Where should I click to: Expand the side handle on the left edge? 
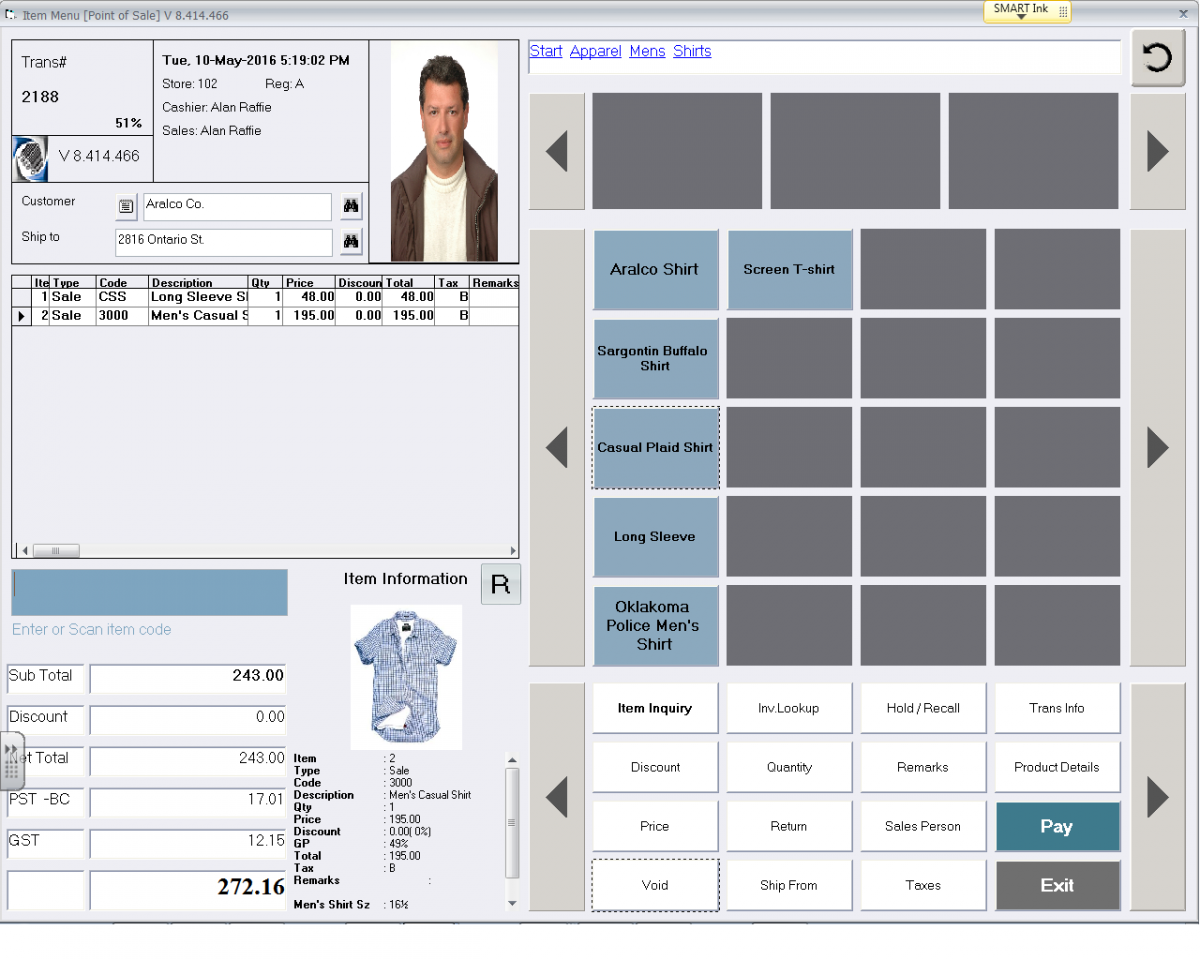tap(11, 762)
